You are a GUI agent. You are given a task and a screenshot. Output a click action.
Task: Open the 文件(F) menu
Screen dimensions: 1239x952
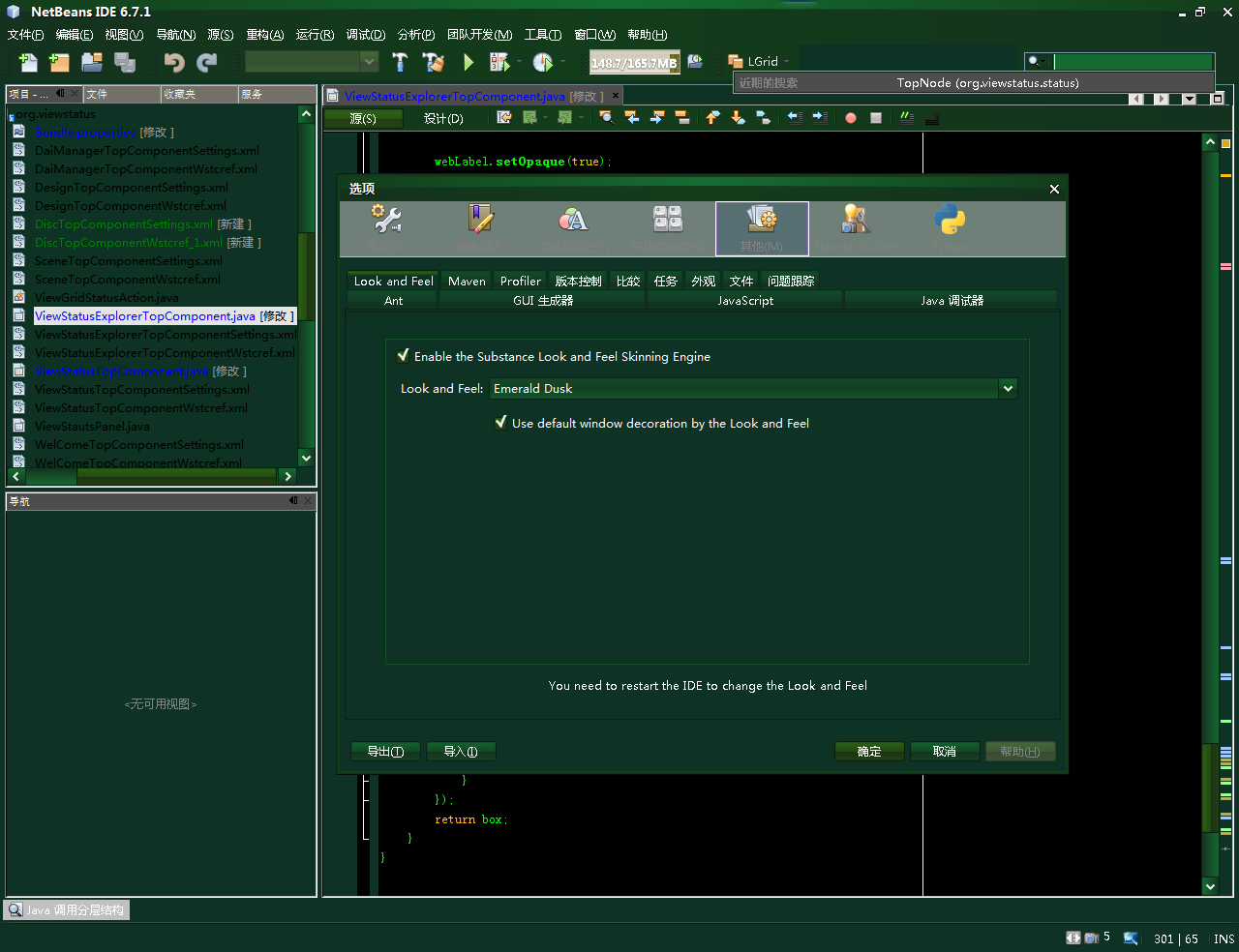[26, 35]
